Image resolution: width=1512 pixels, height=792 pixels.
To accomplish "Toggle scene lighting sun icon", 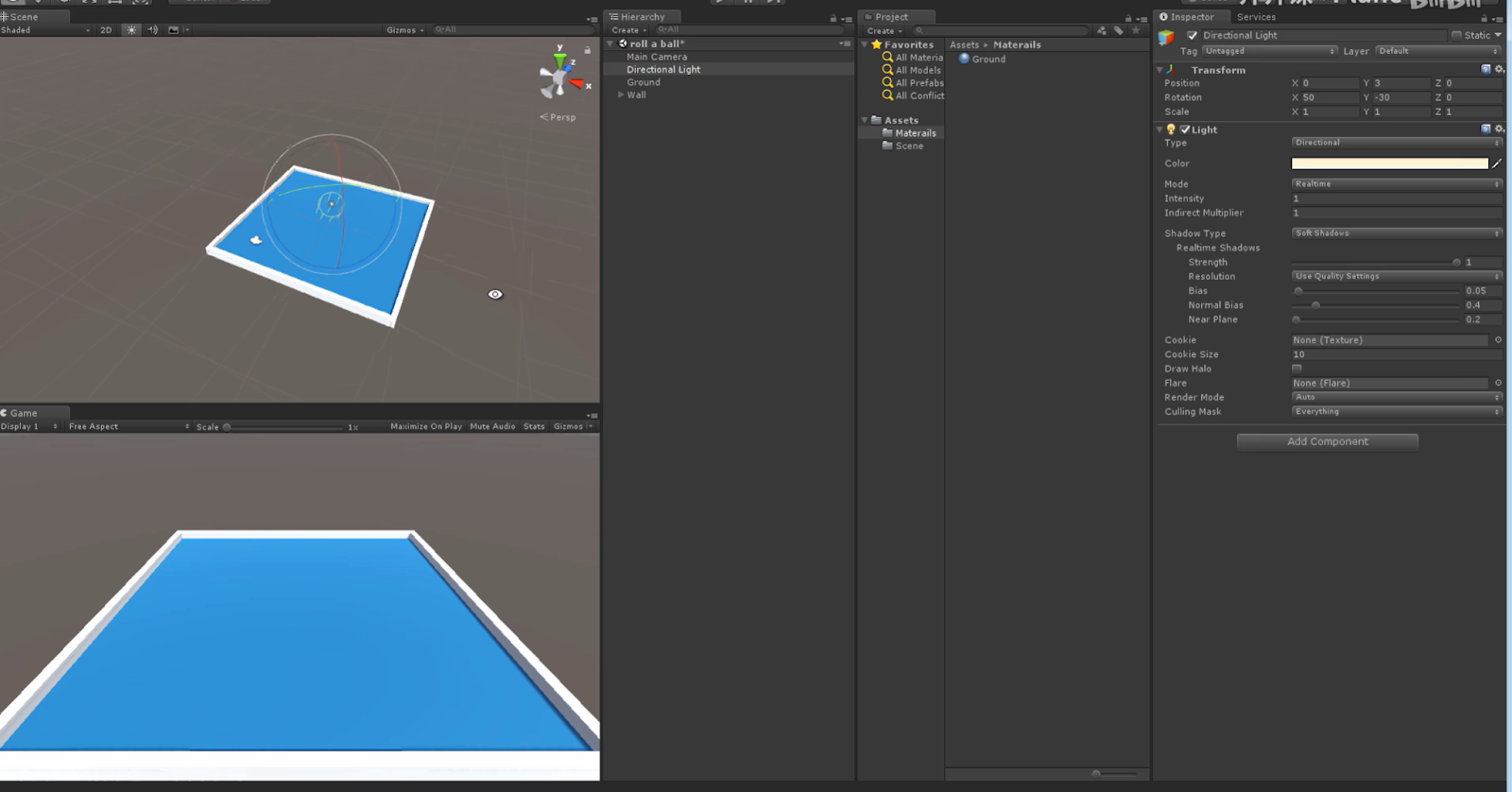I will (x=131, y=30).
